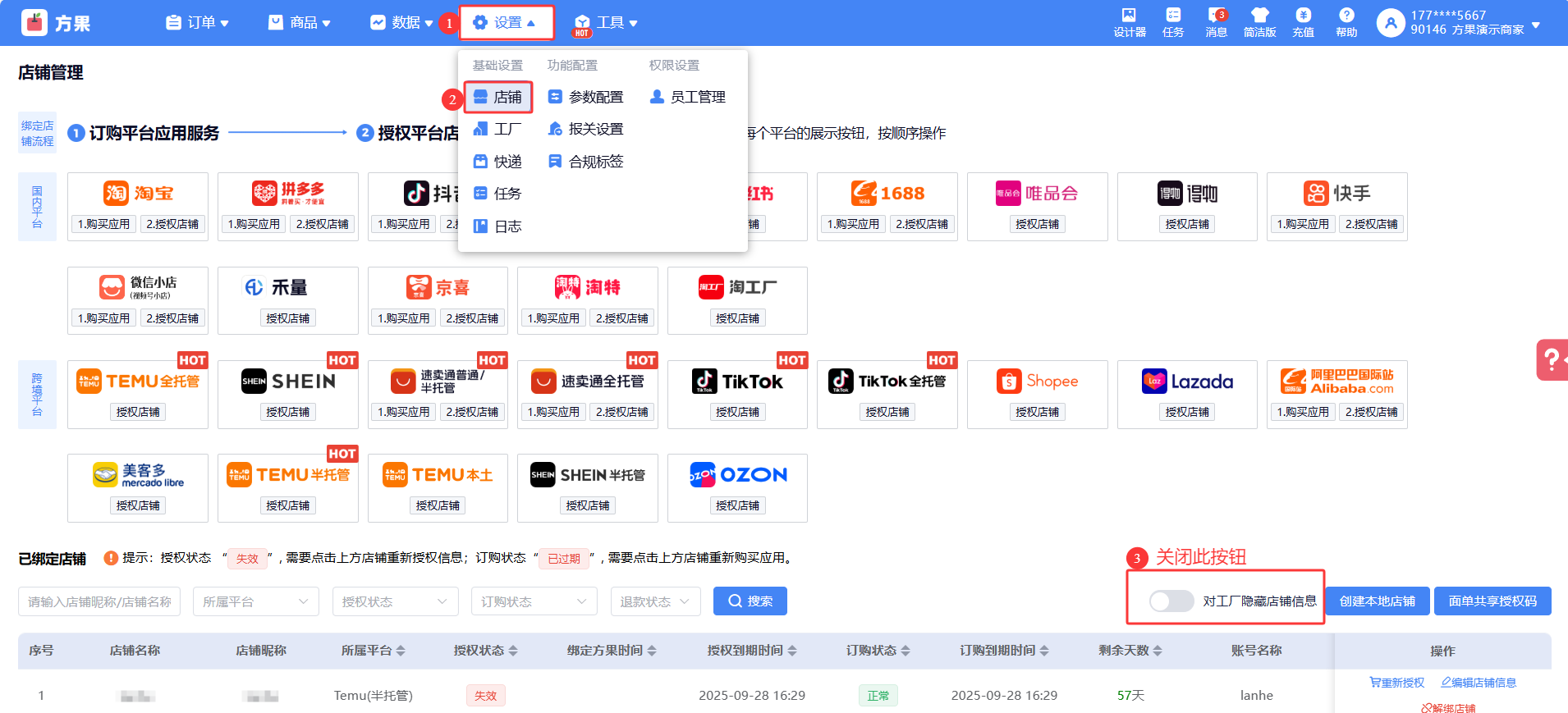1568x713 pixels.
Task: Open the 退款状态 filter dropdown
Action: pos(656,601)
